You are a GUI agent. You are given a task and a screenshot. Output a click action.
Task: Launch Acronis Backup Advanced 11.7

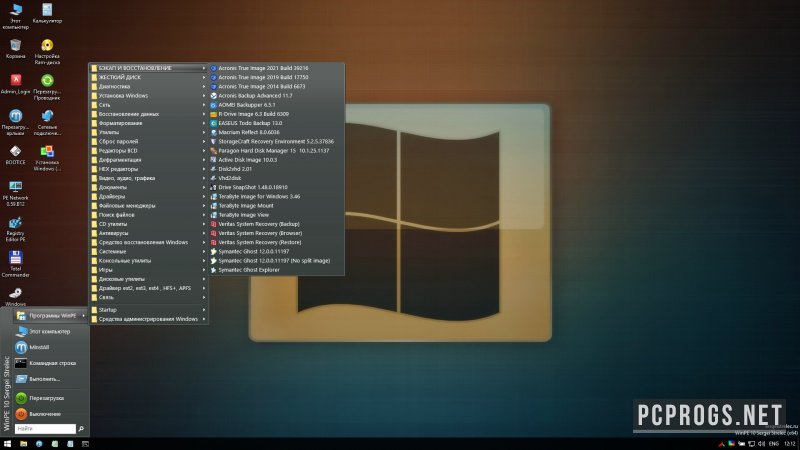276,95
